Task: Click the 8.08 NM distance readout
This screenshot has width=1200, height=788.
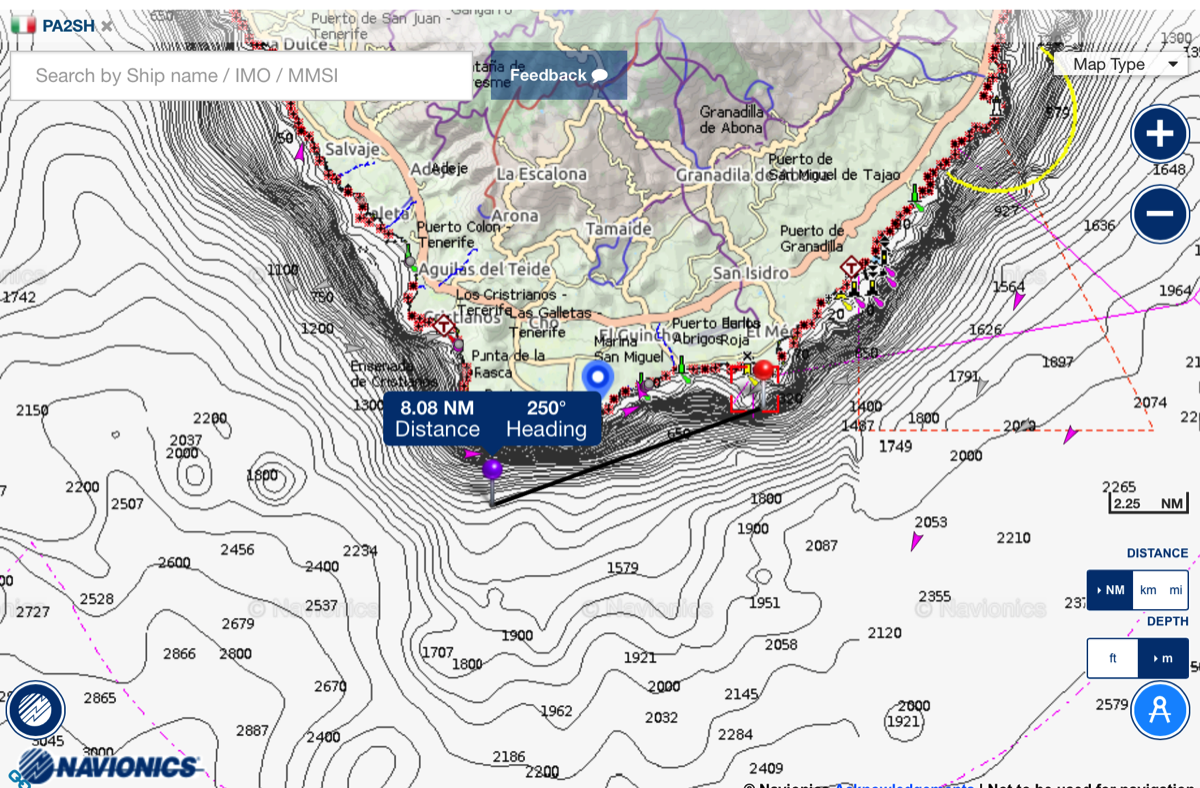Action: 437,418
